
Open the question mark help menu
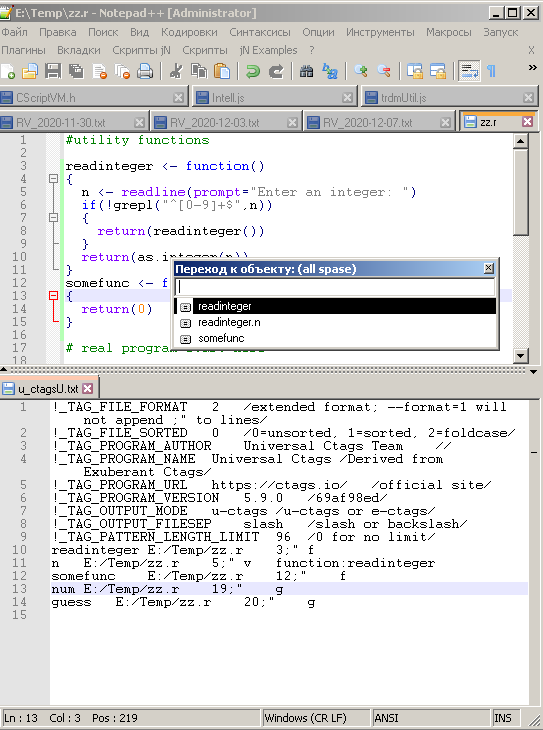[x=312, y=50]
